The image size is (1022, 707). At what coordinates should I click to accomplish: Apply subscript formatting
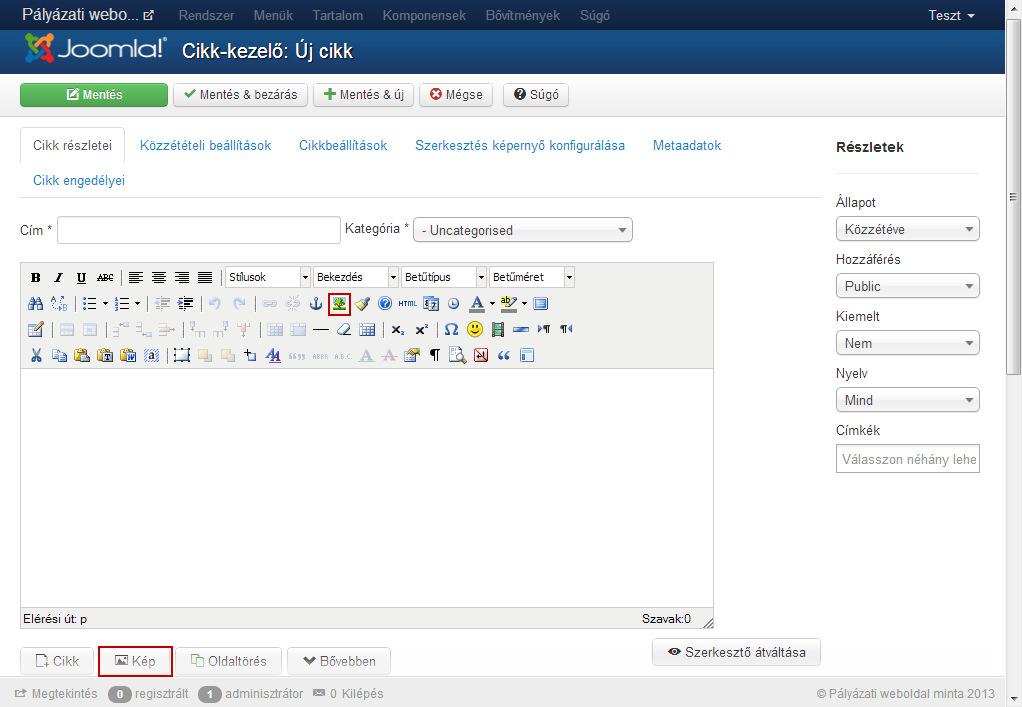click(x=398, y=330)
